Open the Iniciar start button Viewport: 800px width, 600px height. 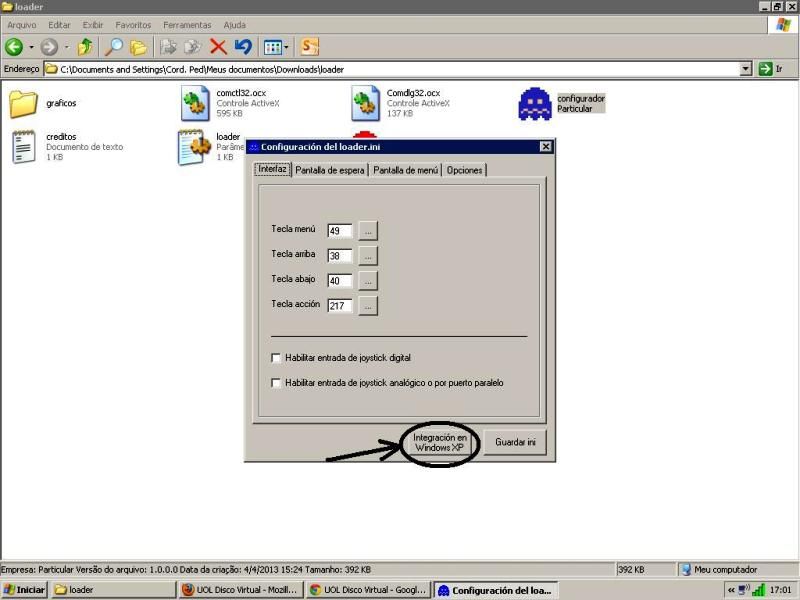[24, 590]
